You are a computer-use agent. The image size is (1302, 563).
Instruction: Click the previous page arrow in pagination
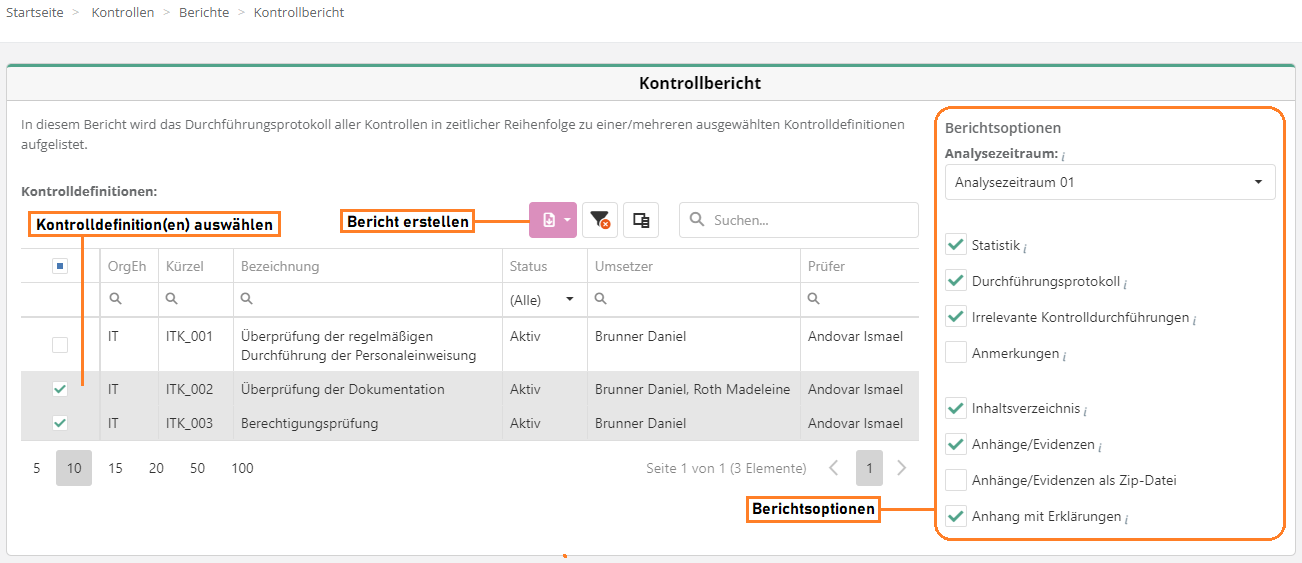[833, 468]
